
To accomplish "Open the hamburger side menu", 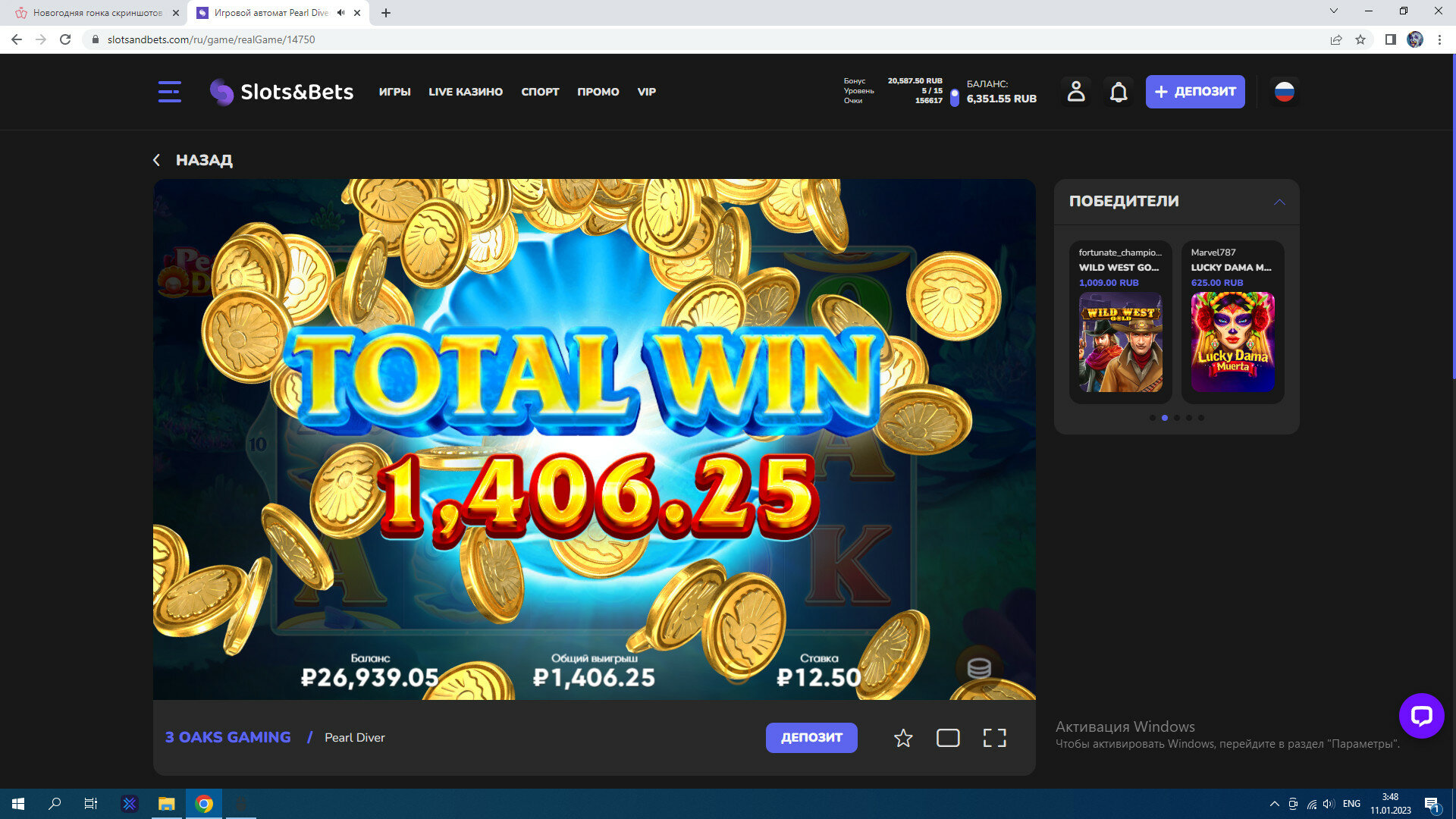I will tap(169, 92).
